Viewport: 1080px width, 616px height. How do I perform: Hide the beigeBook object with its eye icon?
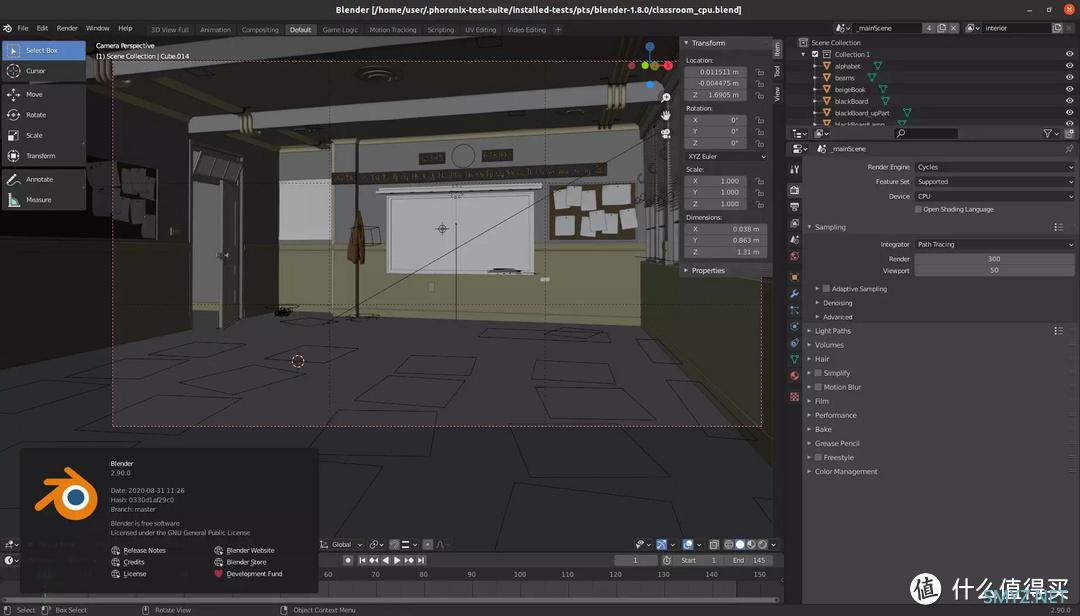coord(1069,90)
